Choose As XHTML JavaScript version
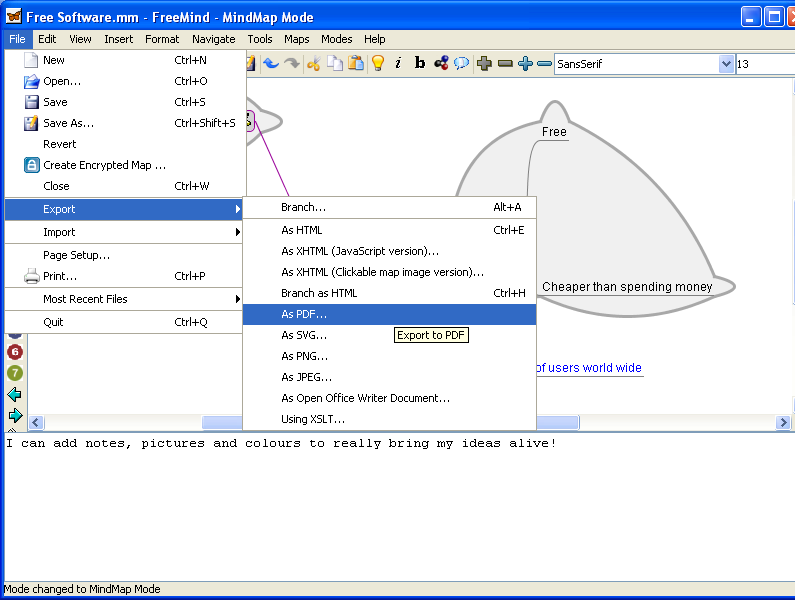Image resolution: width=795 pixels, height=600 pixels. coord(389,251)
